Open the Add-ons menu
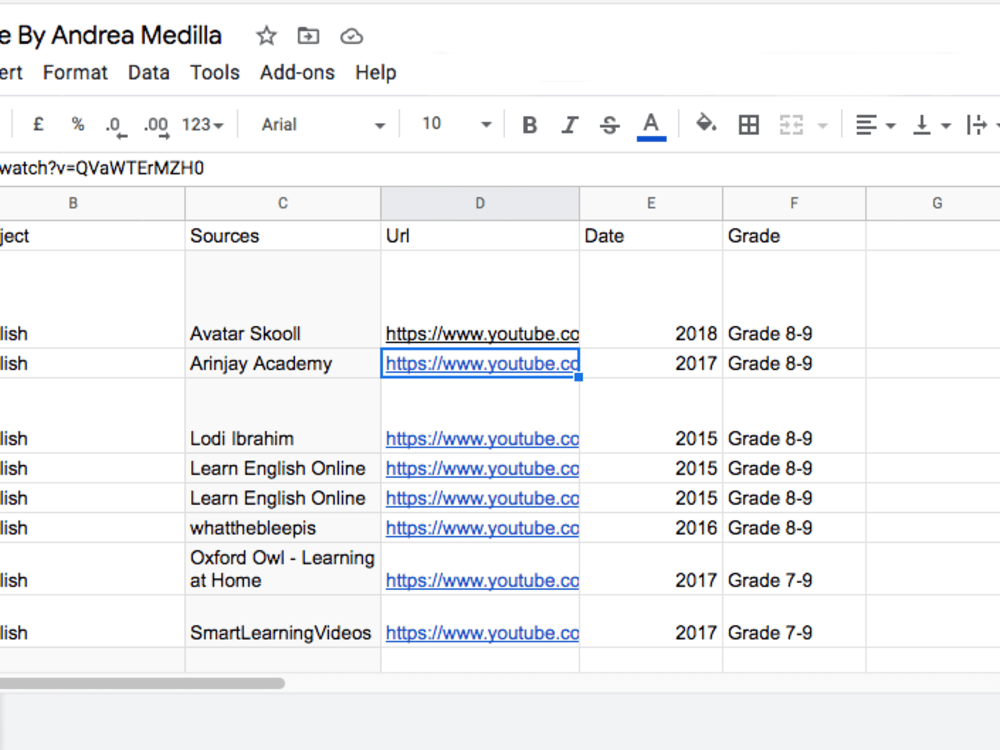Viewport: 1000px width, 750px height. pyautogui.click(x=297, y=72)
